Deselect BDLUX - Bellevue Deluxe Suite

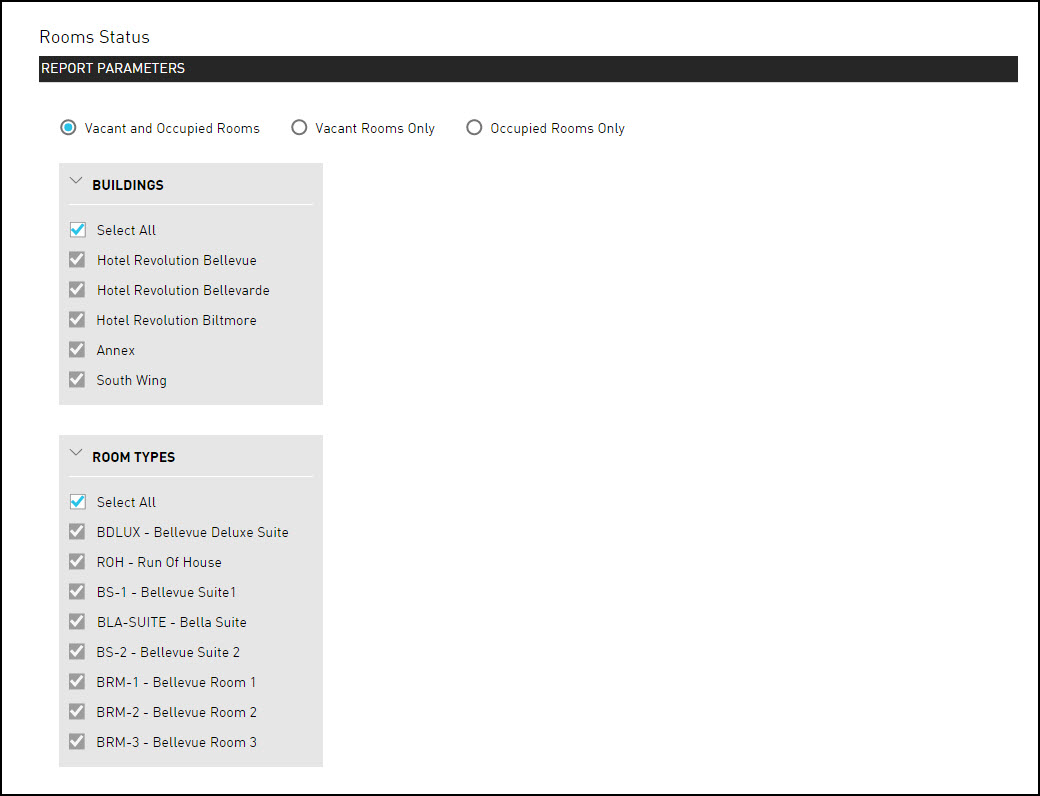pyautogui.click(x=77, y=531)
